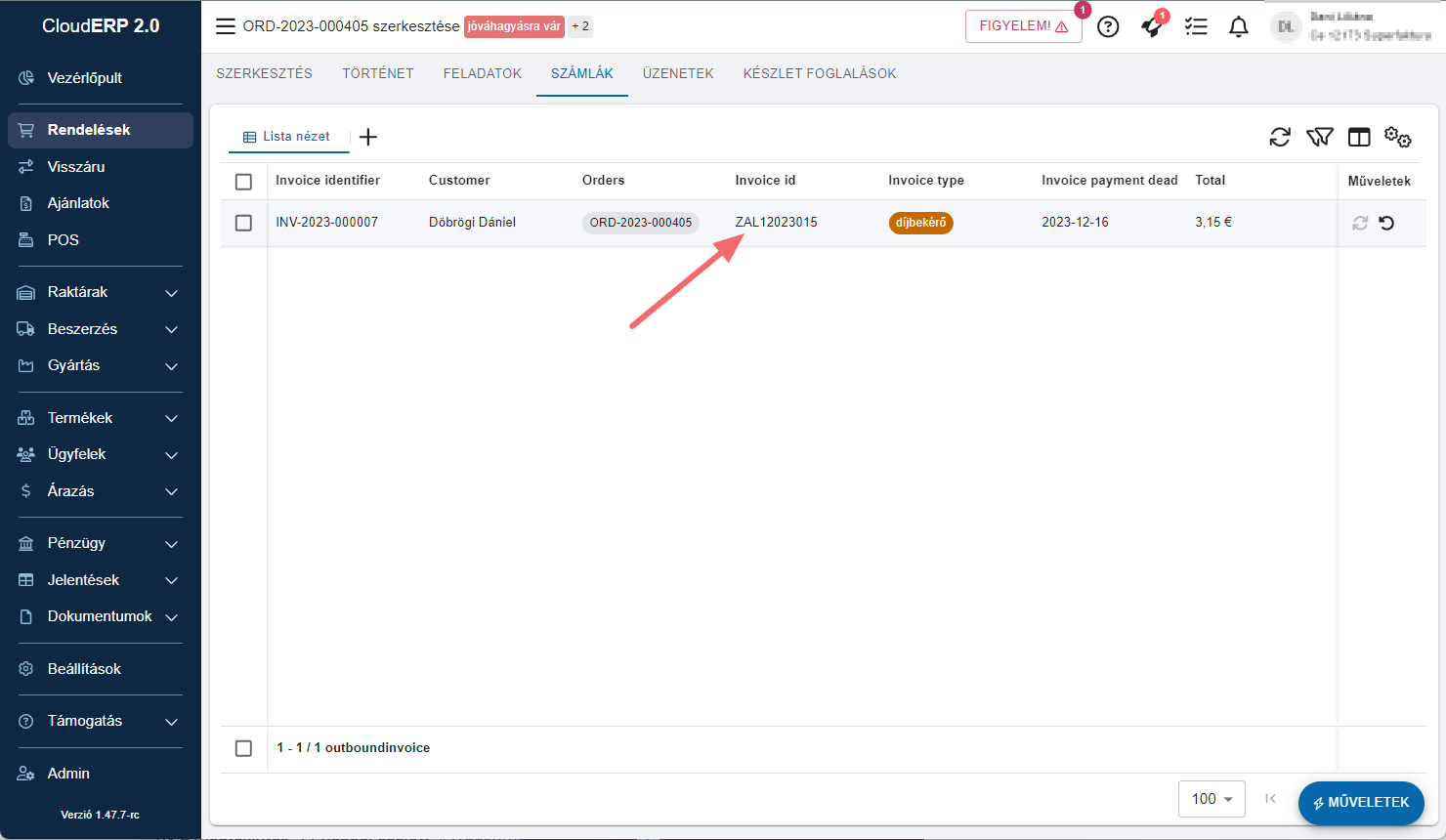
Task: Sort by Customer column header
Action: point(459,181)
